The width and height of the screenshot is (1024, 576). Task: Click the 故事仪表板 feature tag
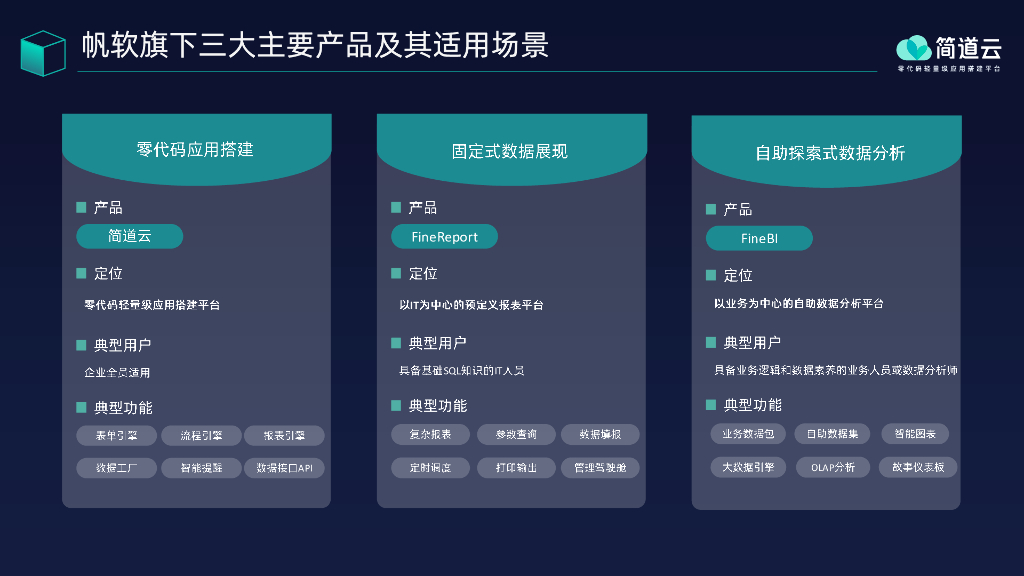(x=918, y=467)
